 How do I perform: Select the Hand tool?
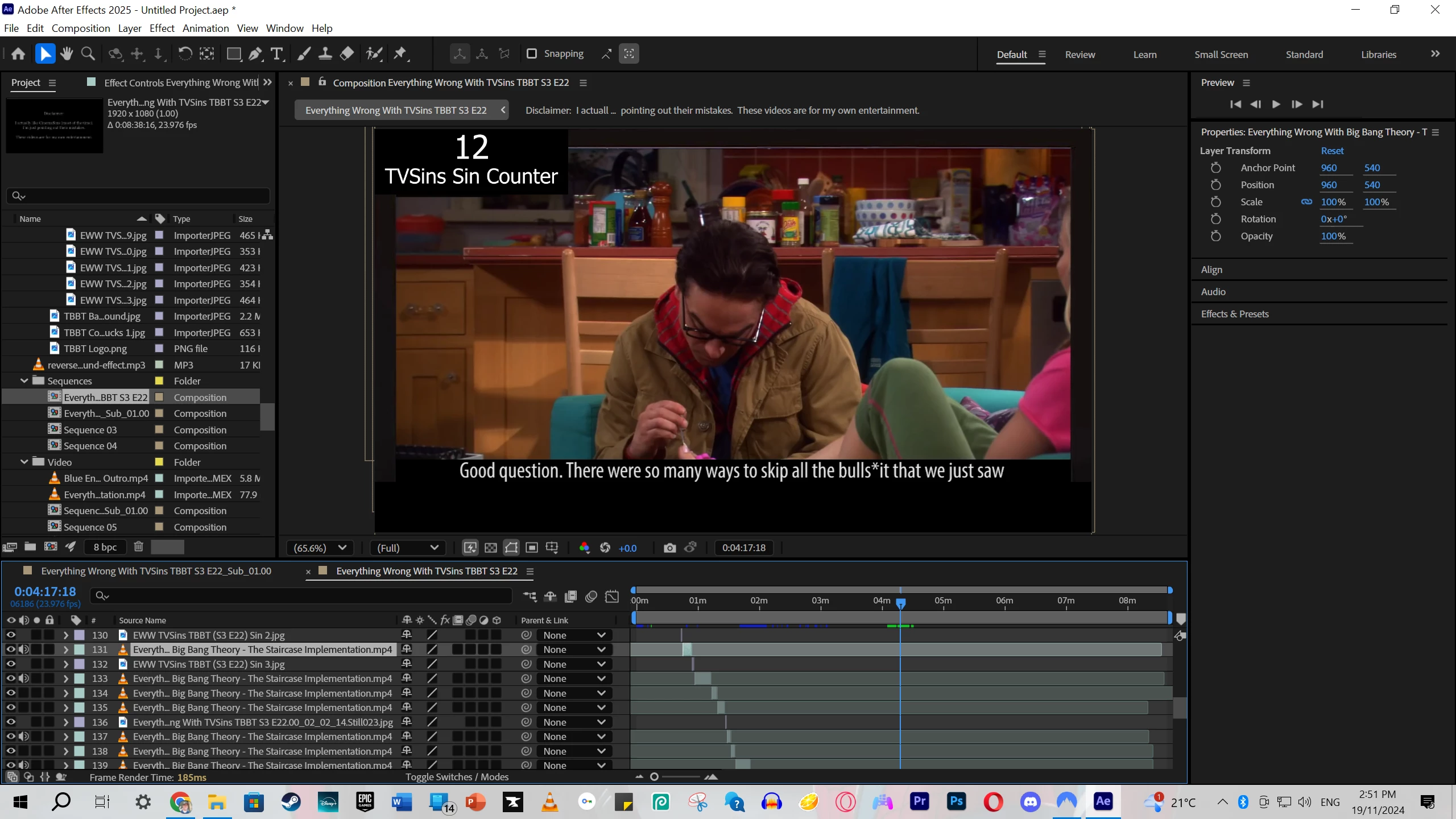(x=67, y=54)
